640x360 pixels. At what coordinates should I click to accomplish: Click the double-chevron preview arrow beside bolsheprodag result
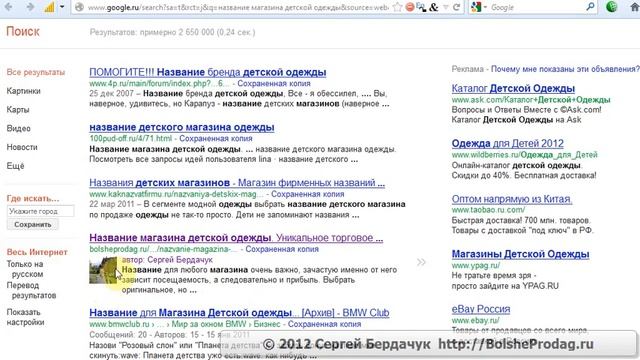pos(421,262)
